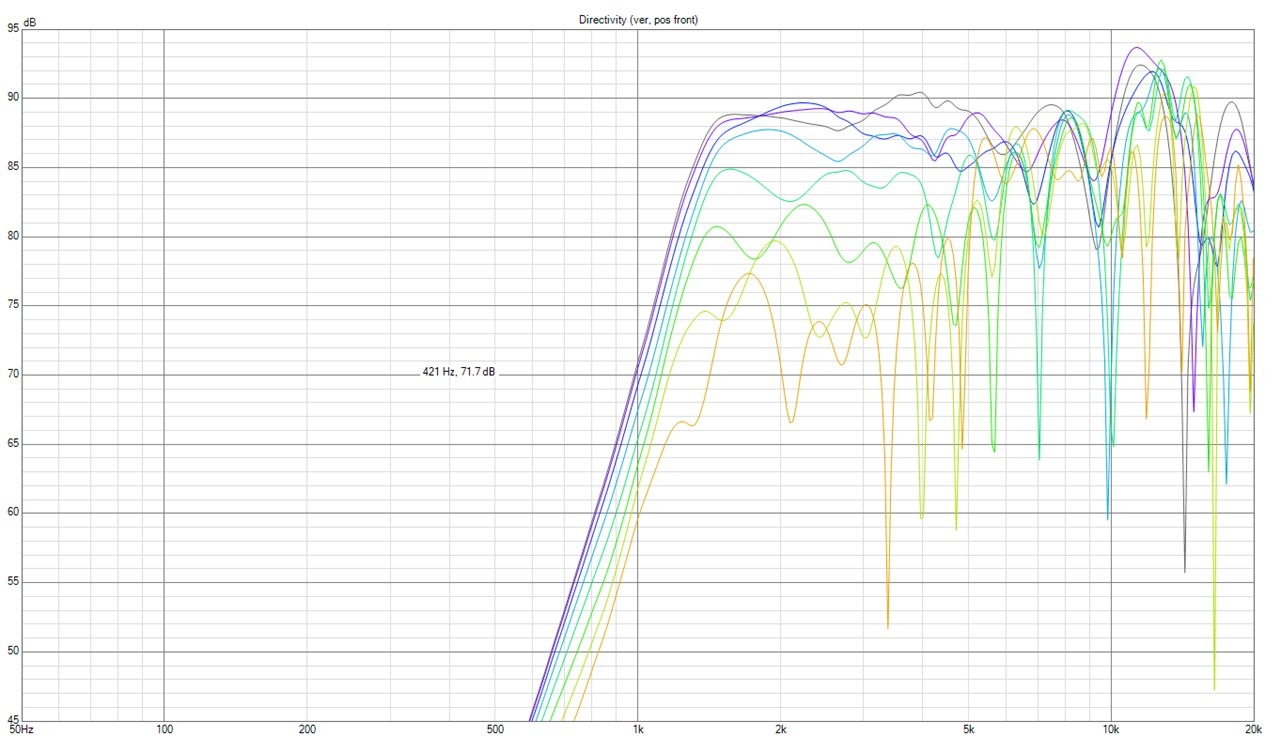Click the '65' dB axis label
The image size is (1280, 751).
click(x=13, y=443)
